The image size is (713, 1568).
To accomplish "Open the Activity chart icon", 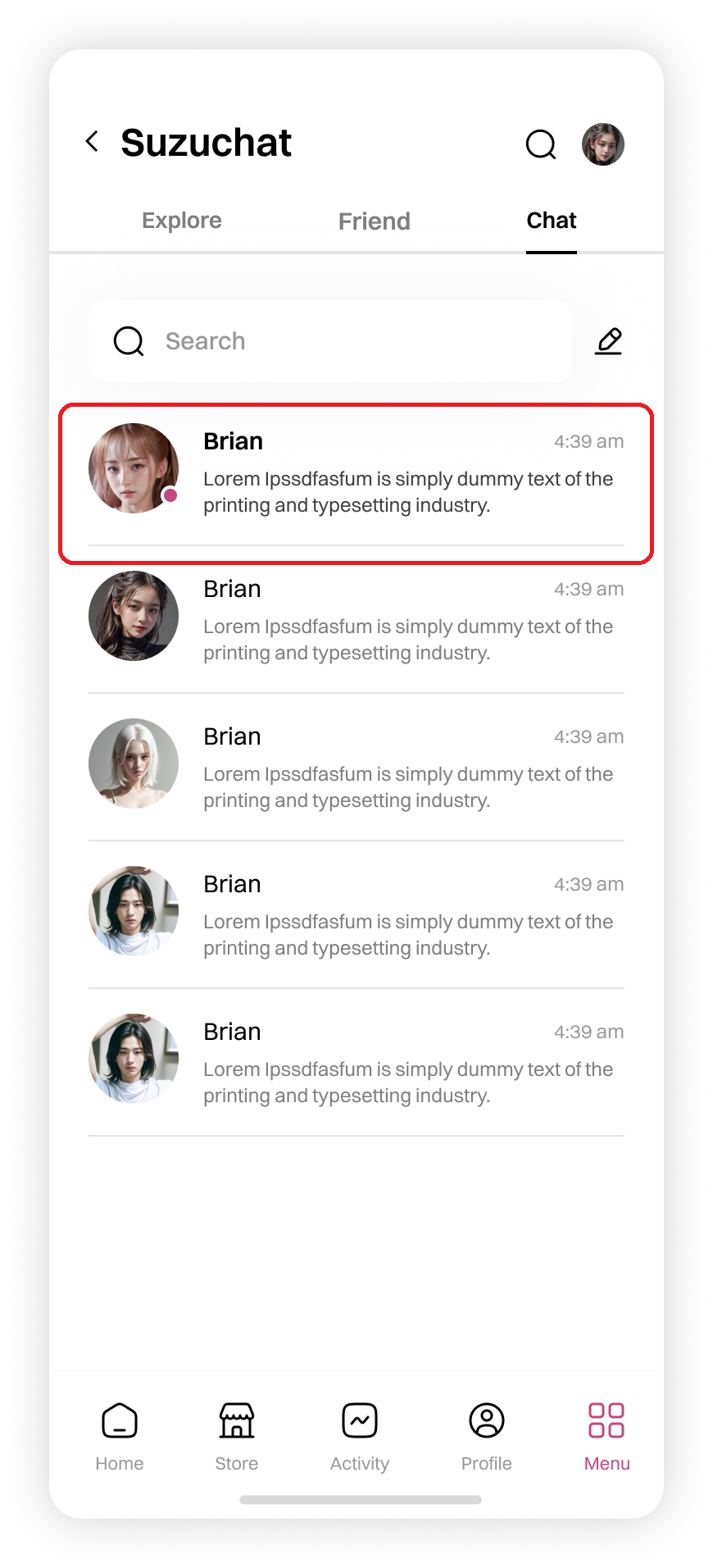I will tap(360, 1420).
